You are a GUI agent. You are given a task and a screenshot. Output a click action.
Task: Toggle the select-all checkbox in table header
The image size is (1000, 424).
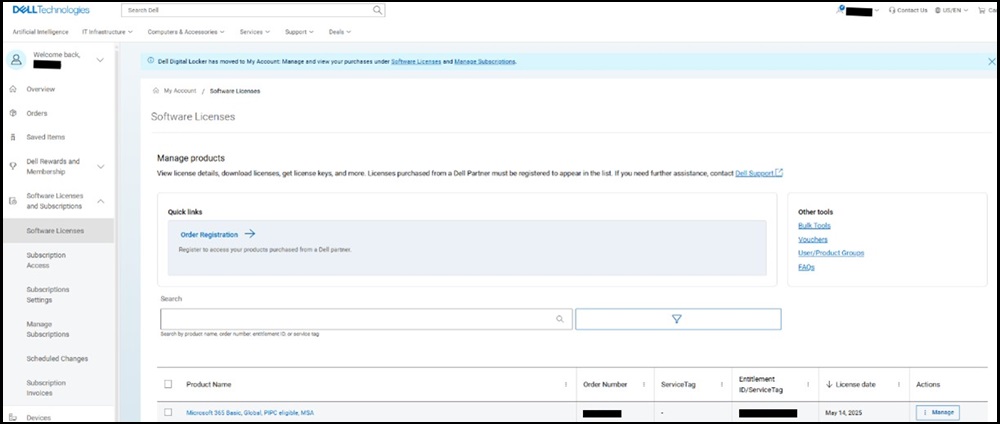click(x=168, y=384)
